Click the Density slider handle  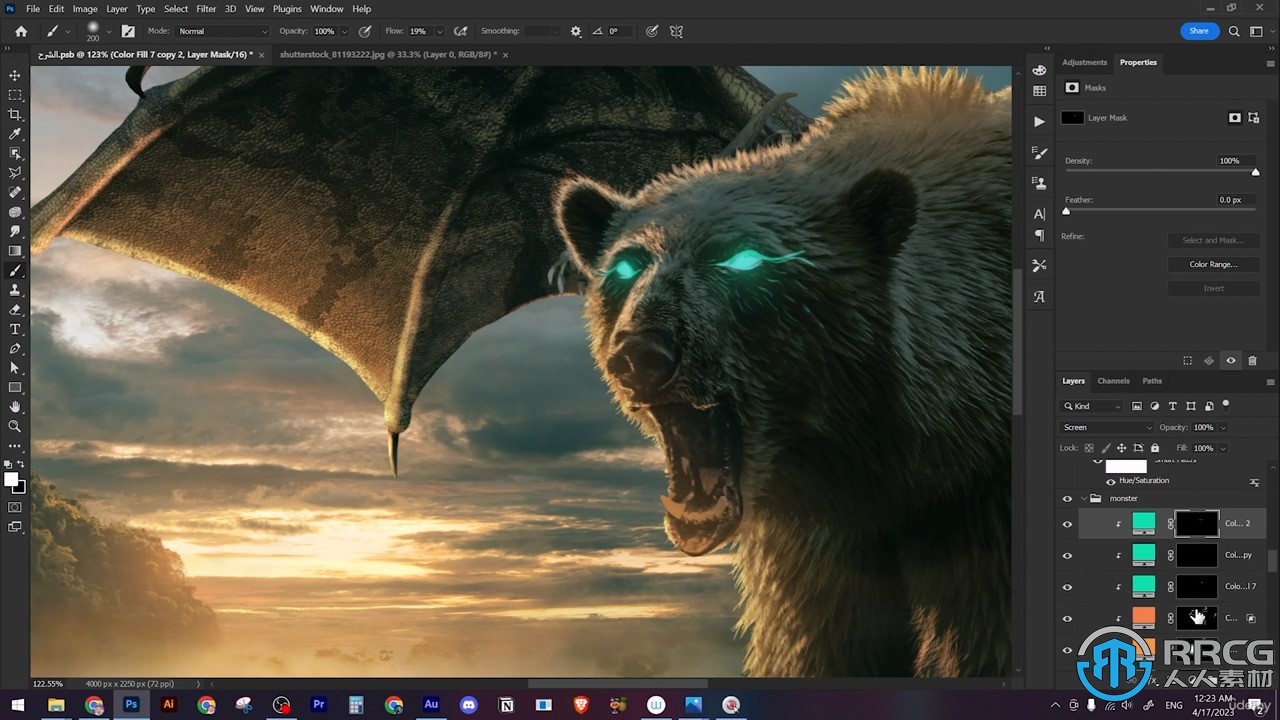pos(1255,172)
